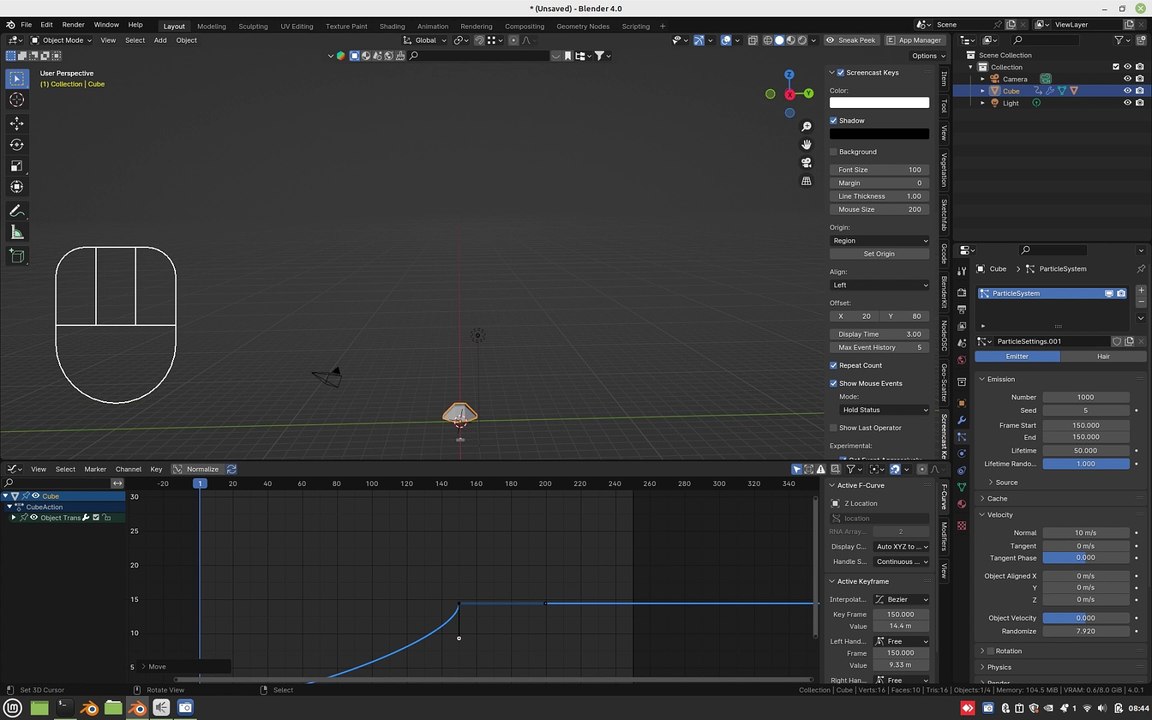The width and height of the screenshot is (1152, 720).
Task: Click the pan view hand icon
Action: [x=806, y=144]
